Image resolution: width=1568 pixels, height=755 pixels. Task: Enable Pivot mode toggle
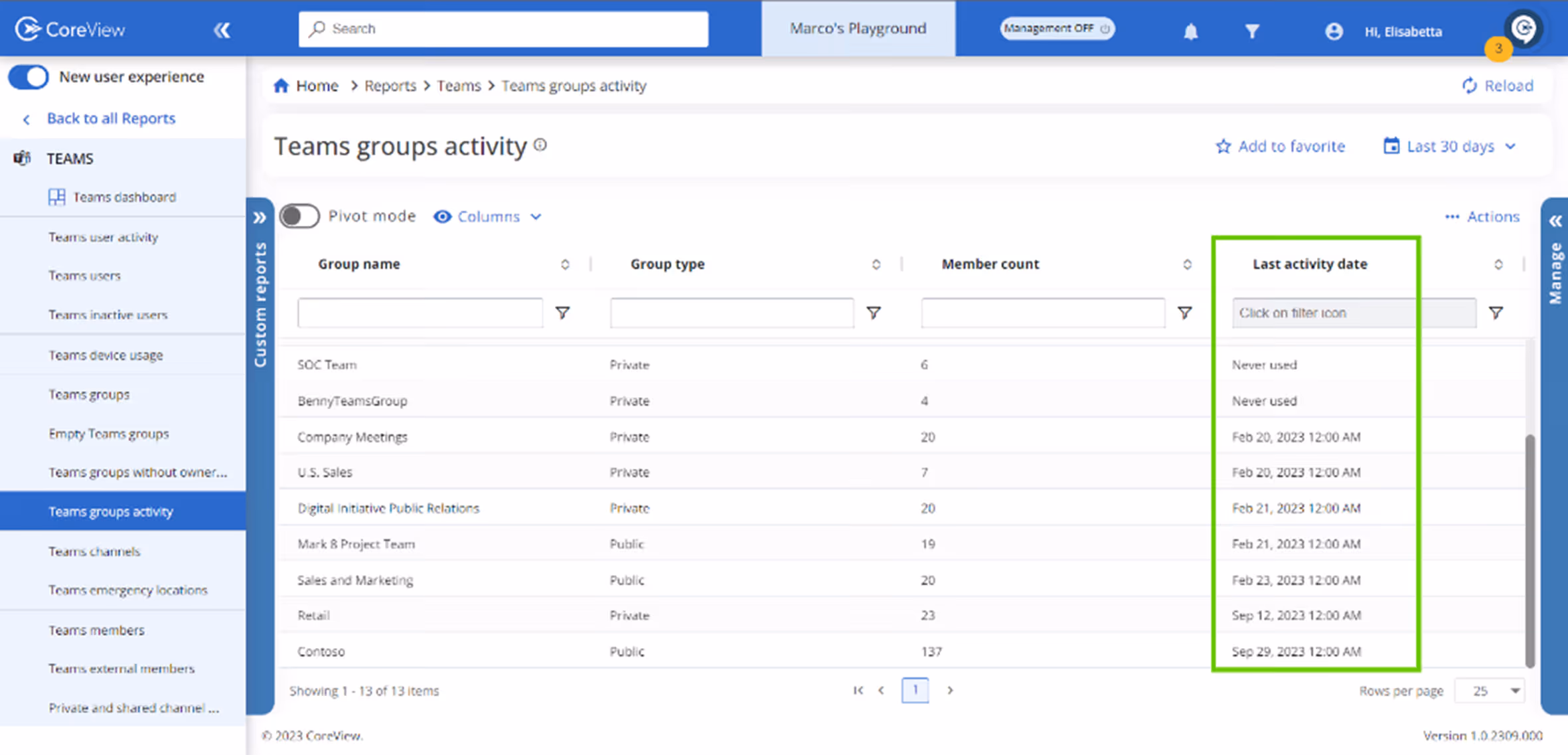(x=299, y=216)
